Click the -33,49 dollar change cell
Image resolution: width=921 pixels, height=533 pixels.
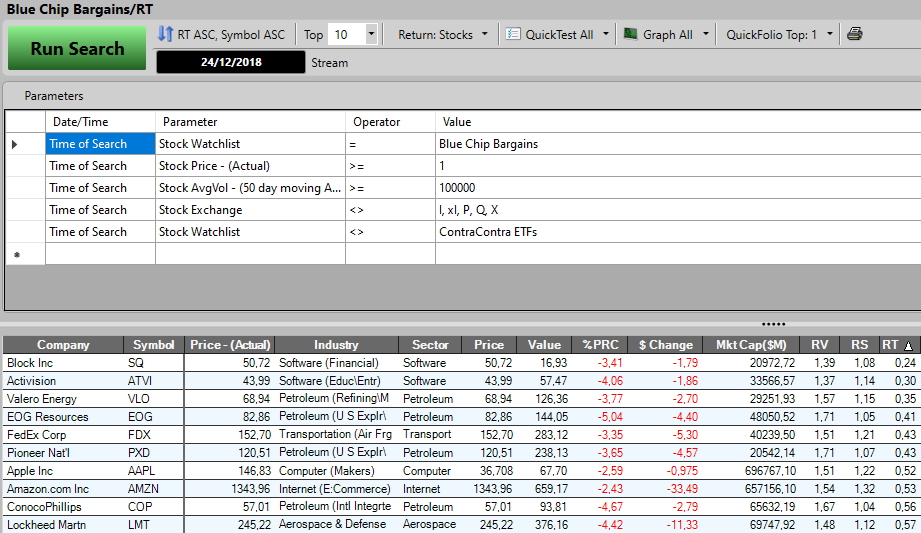coord(665,489)
